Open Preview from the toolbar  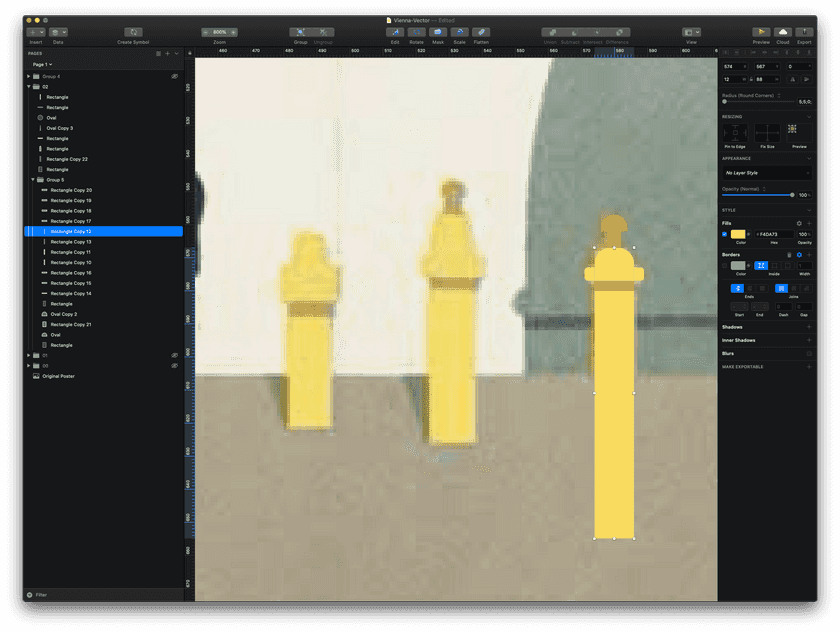(x=761, y=32)
